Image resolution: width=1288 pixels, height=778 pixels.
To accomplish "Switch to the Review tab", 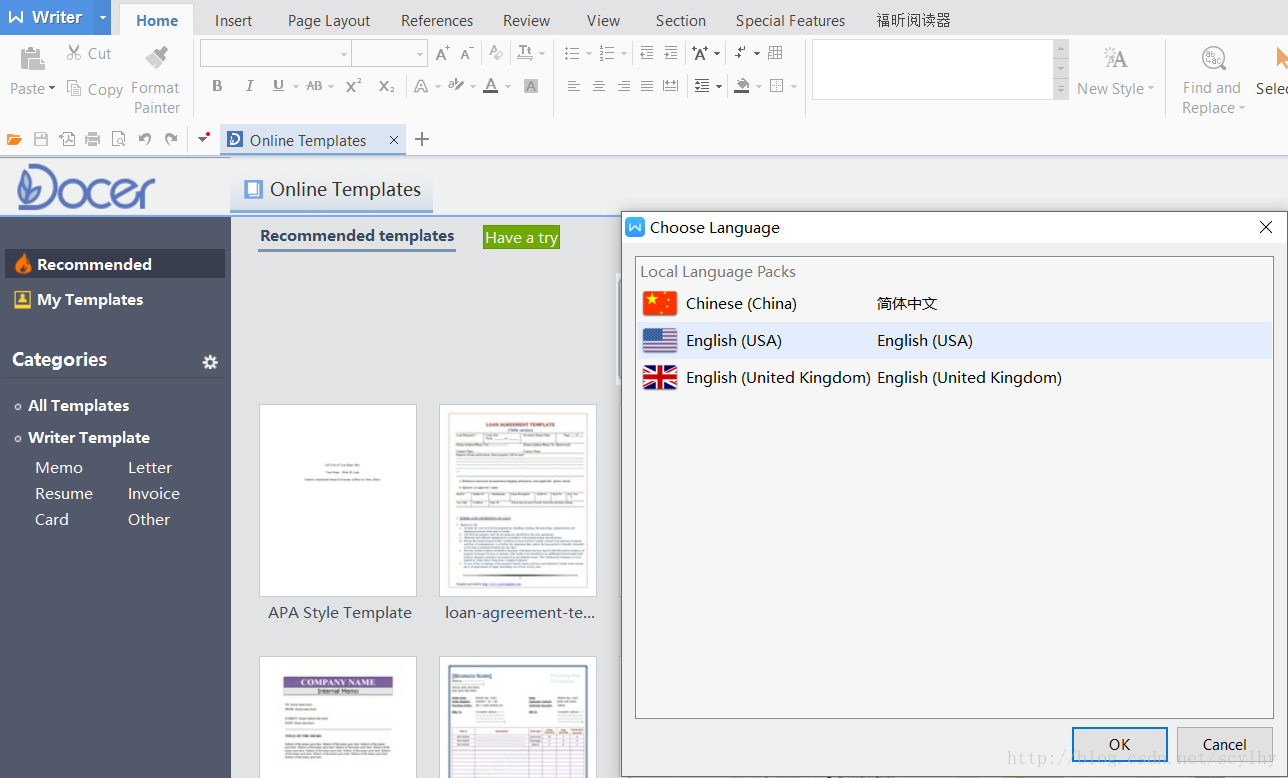I will click(x=526, y=20).
